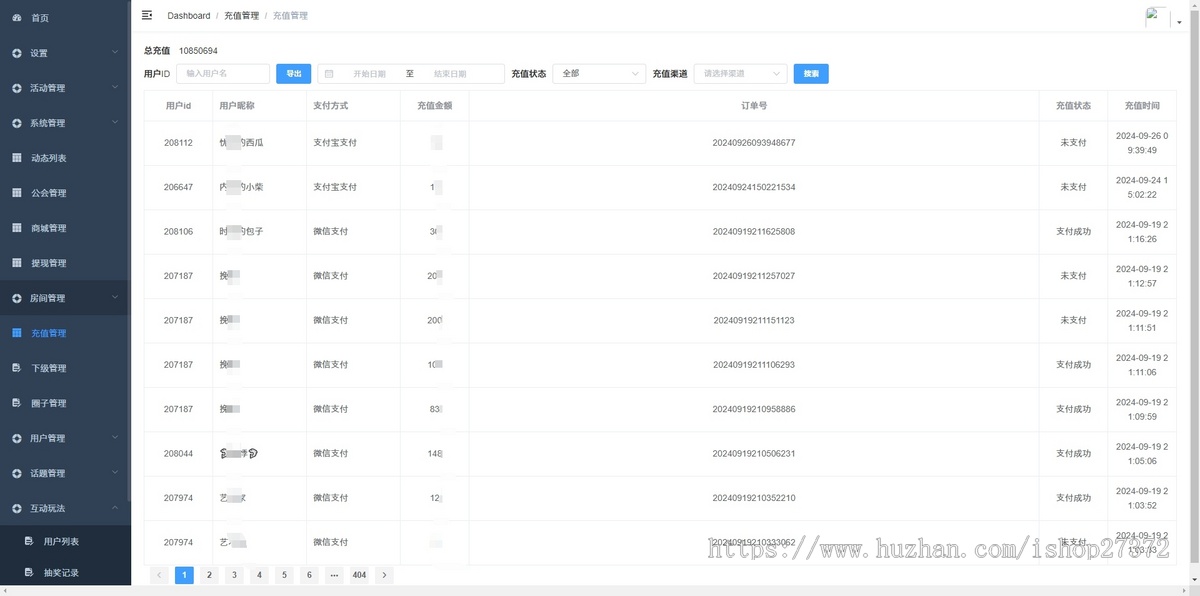Click order number 20240919211625808

754,231
